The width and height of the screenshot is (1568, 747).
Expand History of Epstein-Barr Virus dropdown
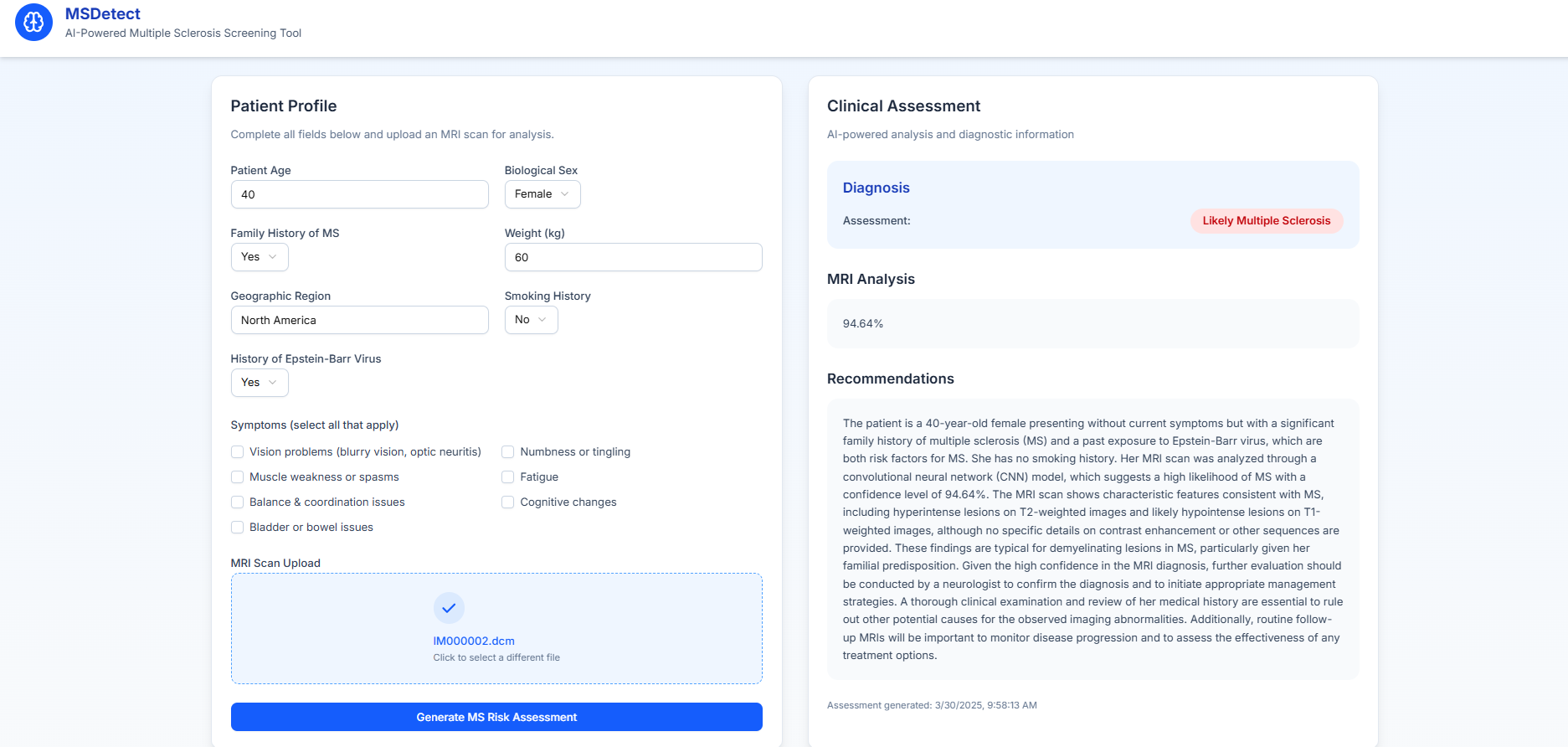click(260, 383)
